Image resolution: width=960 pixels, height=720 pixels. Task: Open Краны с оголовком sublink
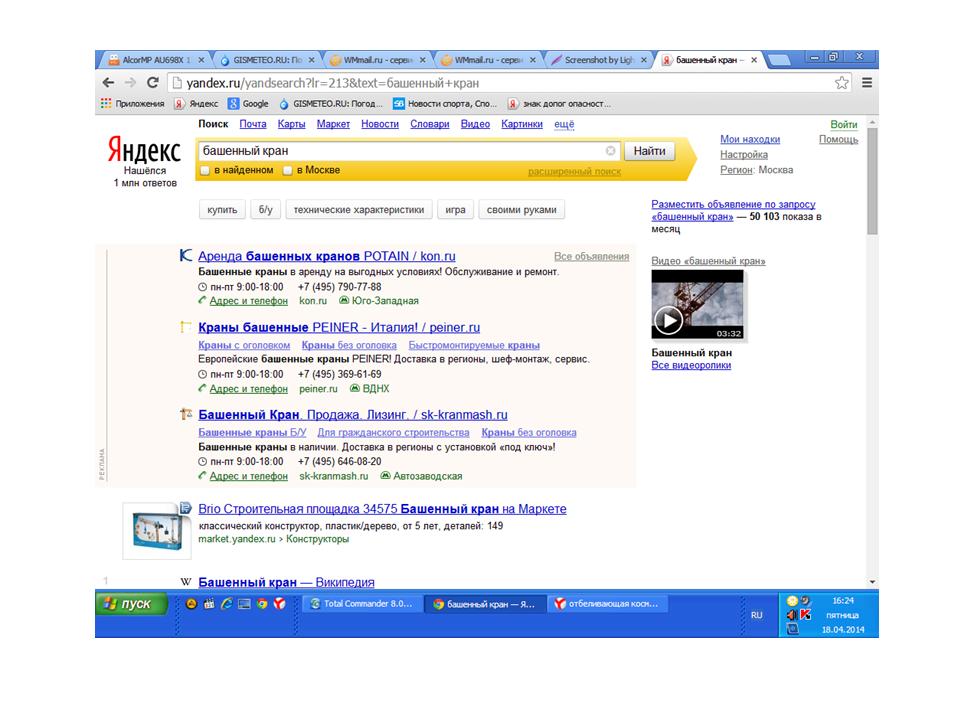coord(244,345)
